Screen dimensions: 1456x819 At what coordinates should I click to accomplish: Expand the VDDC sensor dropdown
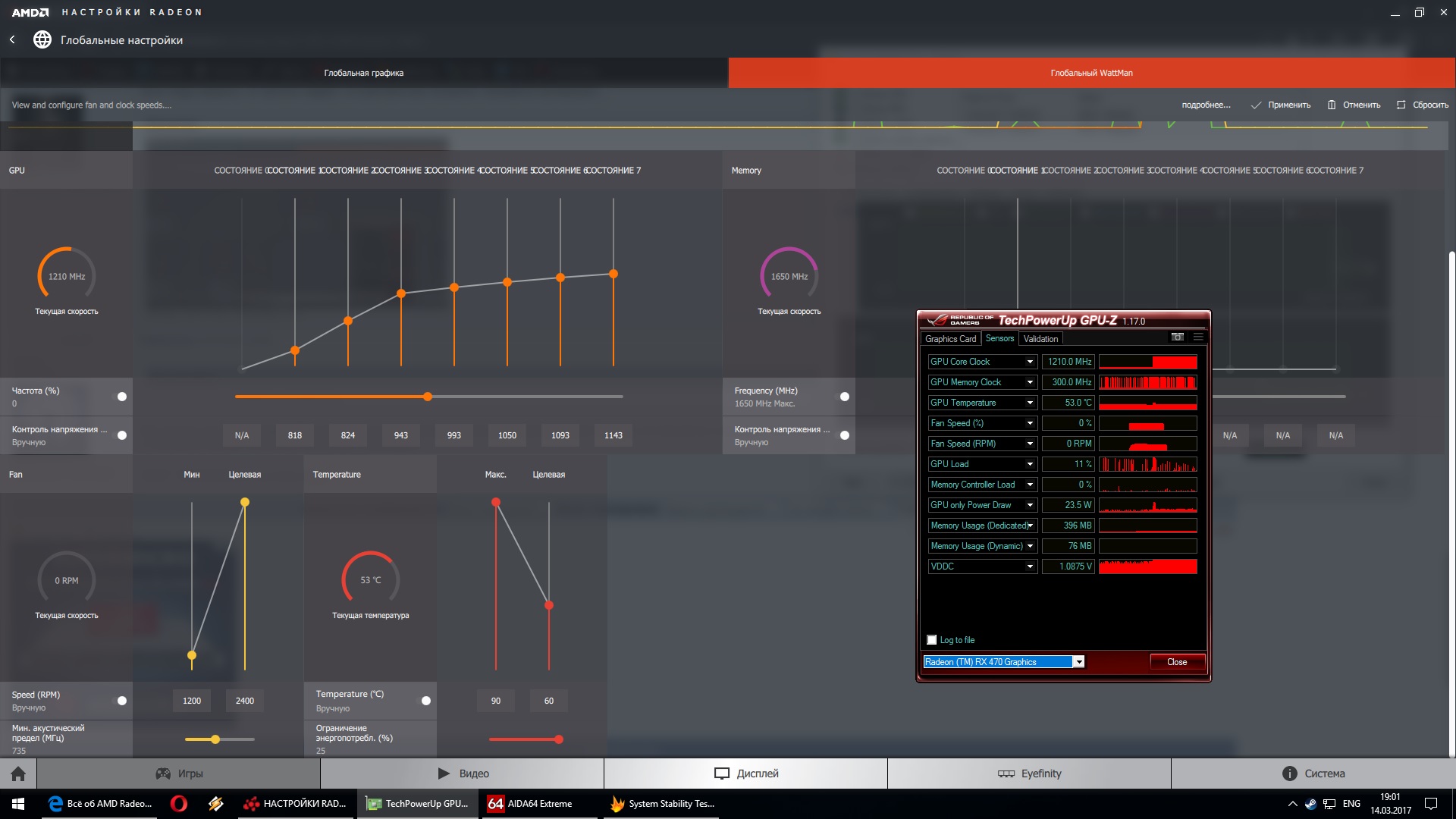(x=1030, y=566)
